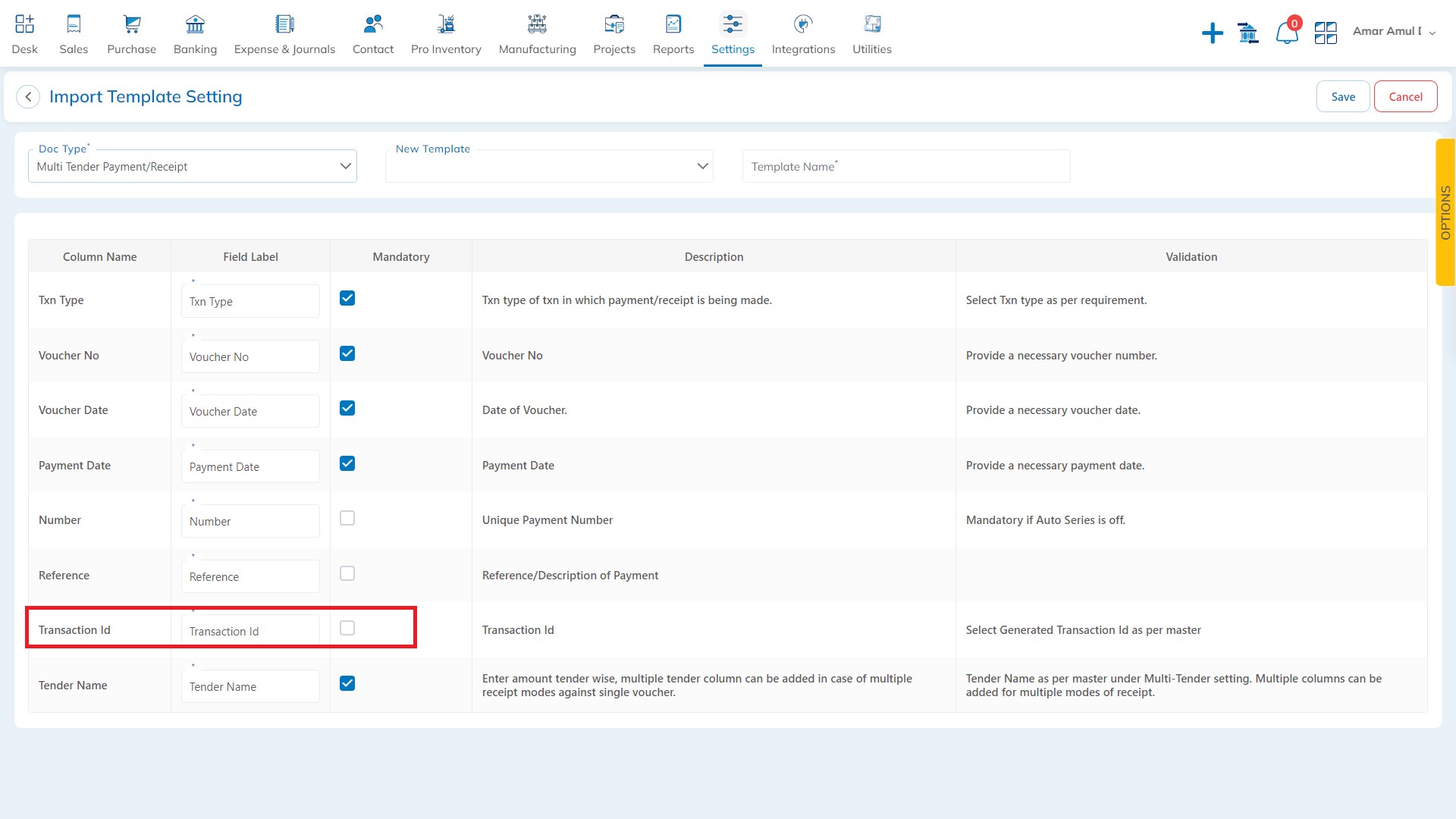Open the notifications bell icon

click(1286, 33)
